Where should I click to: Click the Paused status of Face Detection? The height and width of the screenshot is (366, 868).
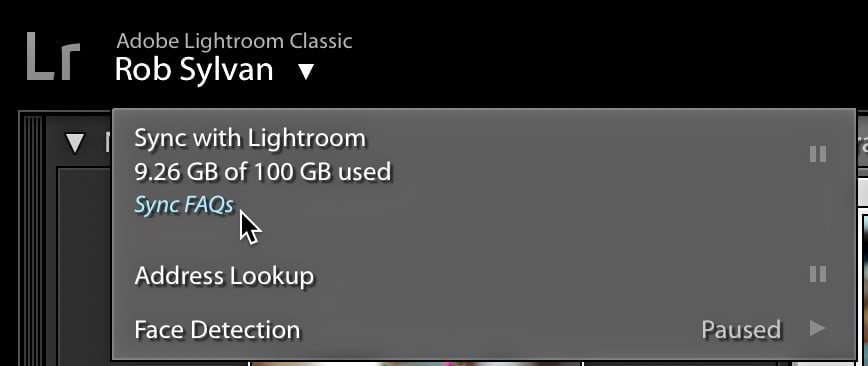click(x=741, y=329)
